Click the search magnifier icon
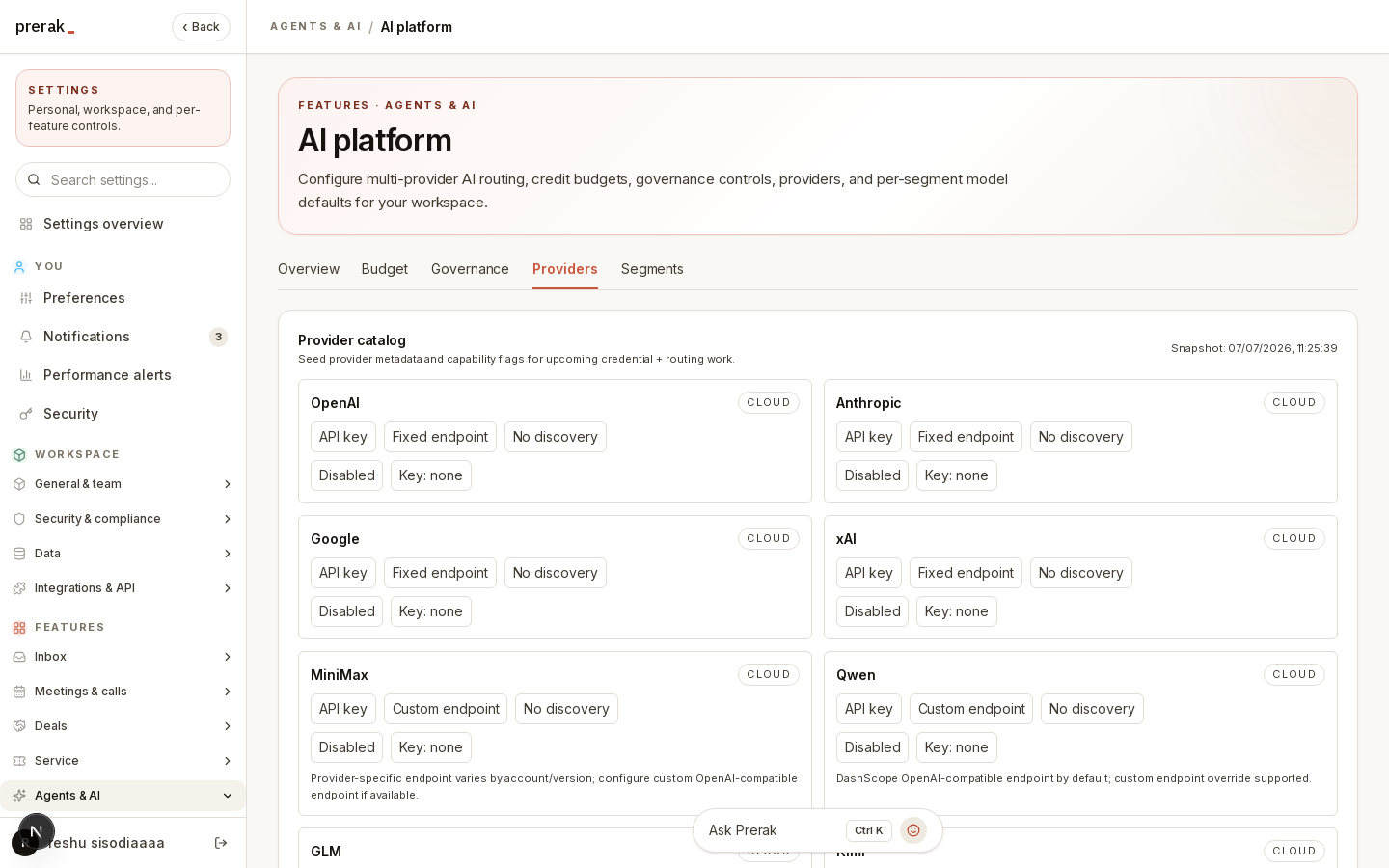The width and height of the screenshot is (1389, 868). click(x=34, y=179)
